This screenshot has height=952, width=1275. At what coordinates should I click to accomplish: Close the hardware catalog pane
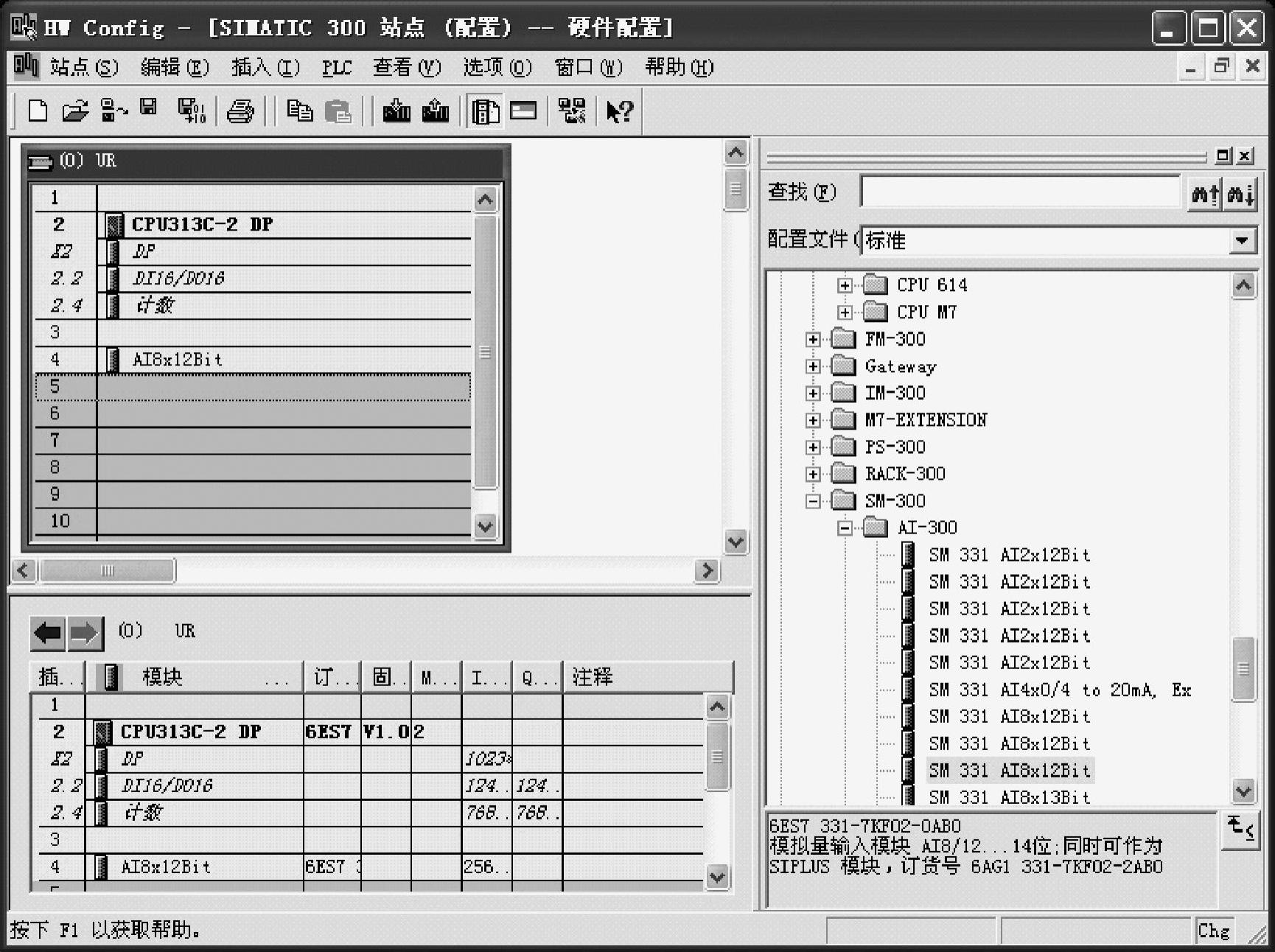(x=1245, y=155)
